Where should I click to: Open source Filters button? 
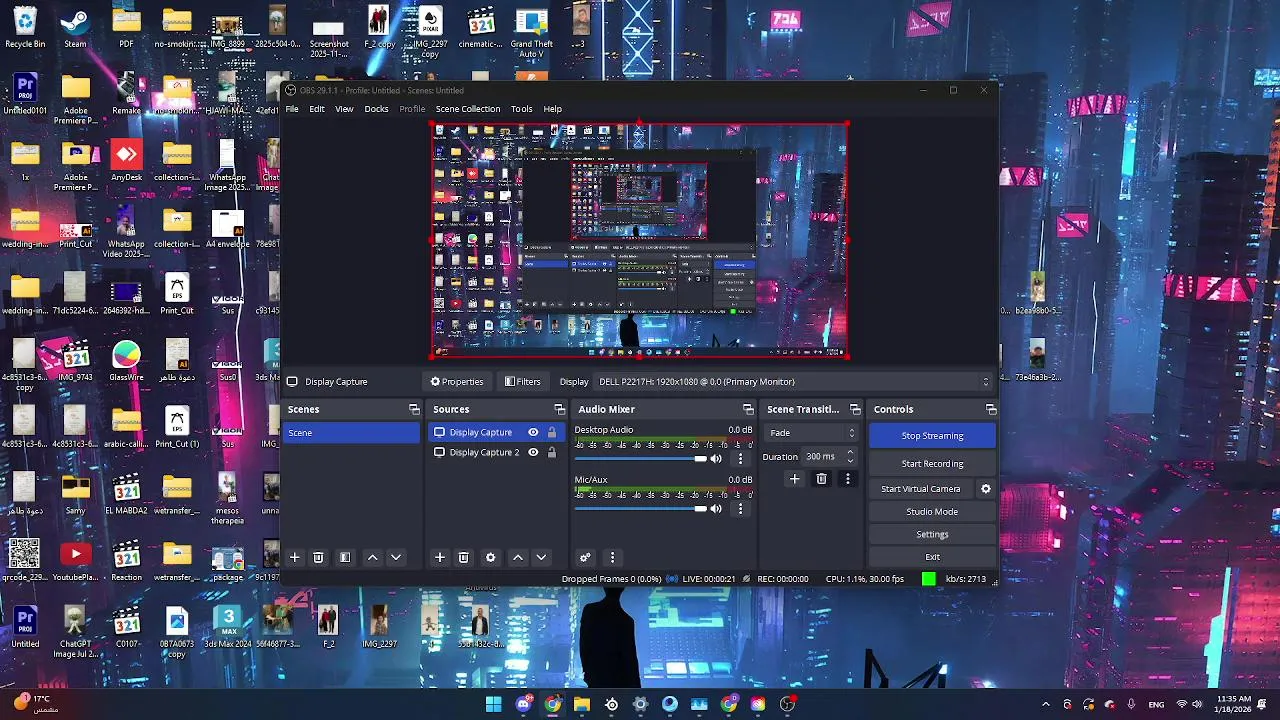(522, 381)
